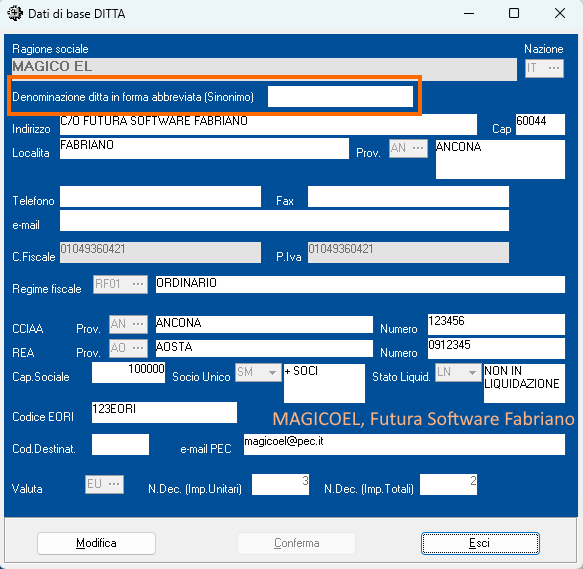The height and width of the screenshot is (569, 583).
Task: Minimize the Dati di base DITTA window
Action: [469, 13]
